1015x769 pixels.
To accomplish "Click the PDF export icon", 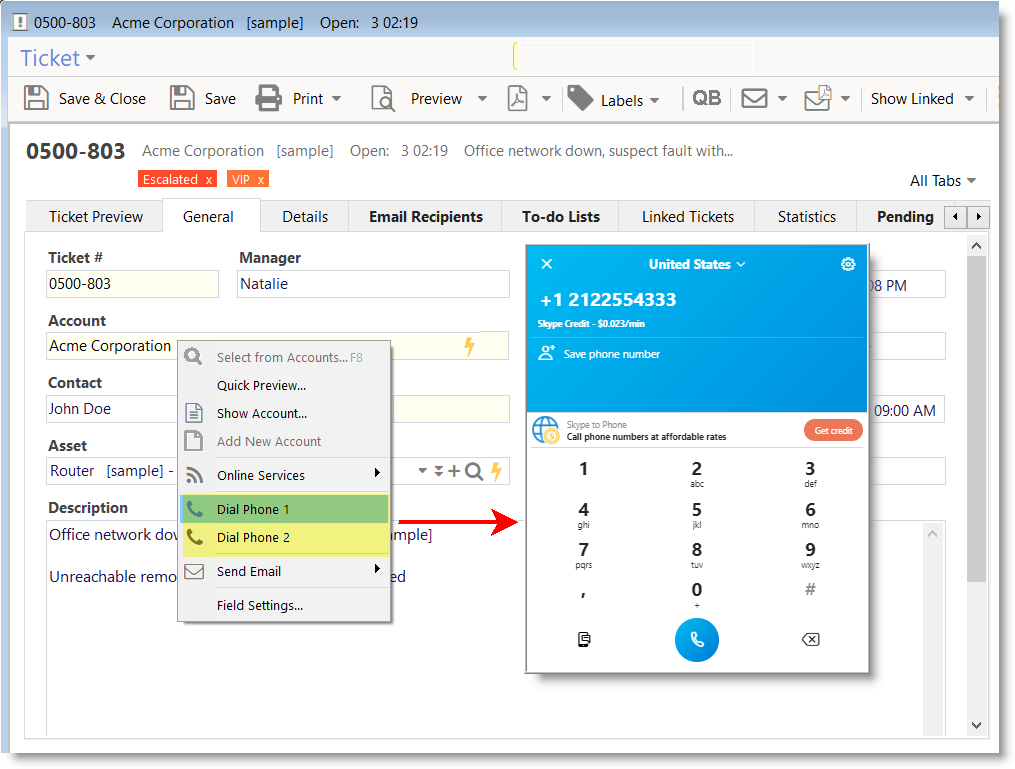I will (x=517, y=98).
